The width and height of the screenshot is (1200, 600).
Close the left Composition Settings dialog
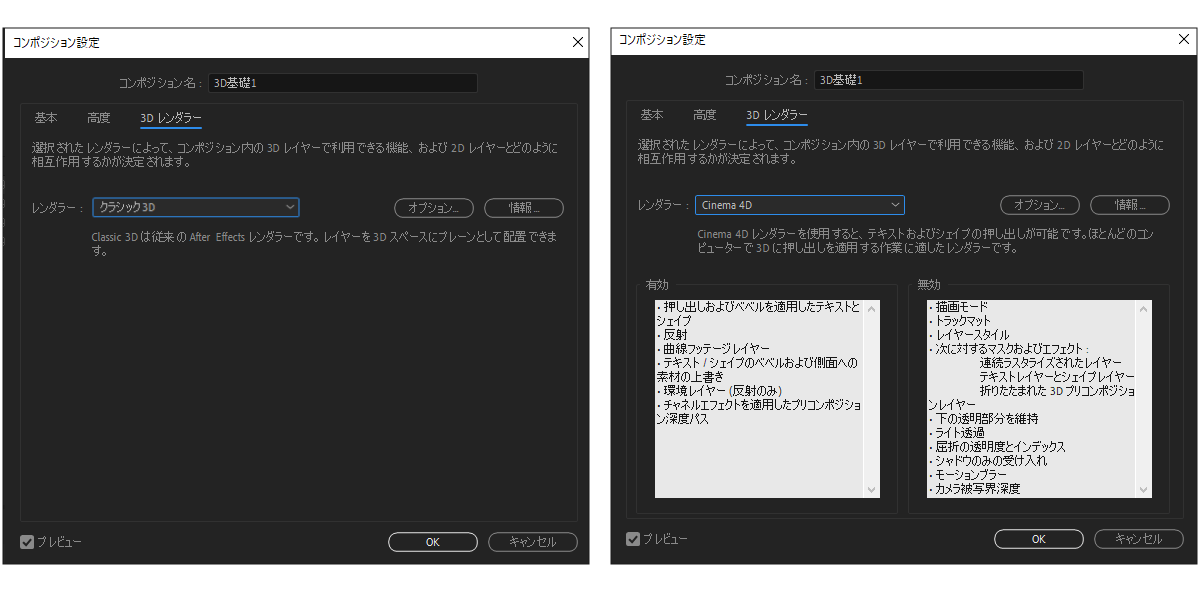tap(577, 42)
